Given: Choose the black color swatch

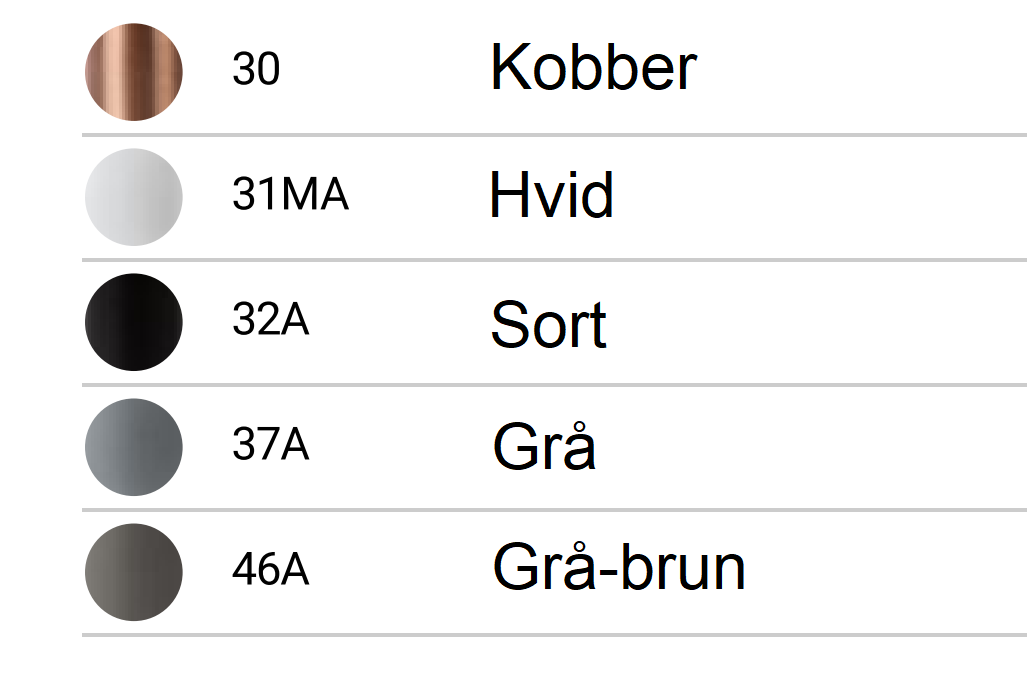Looking at the screenshot, I should pos(134,322).
